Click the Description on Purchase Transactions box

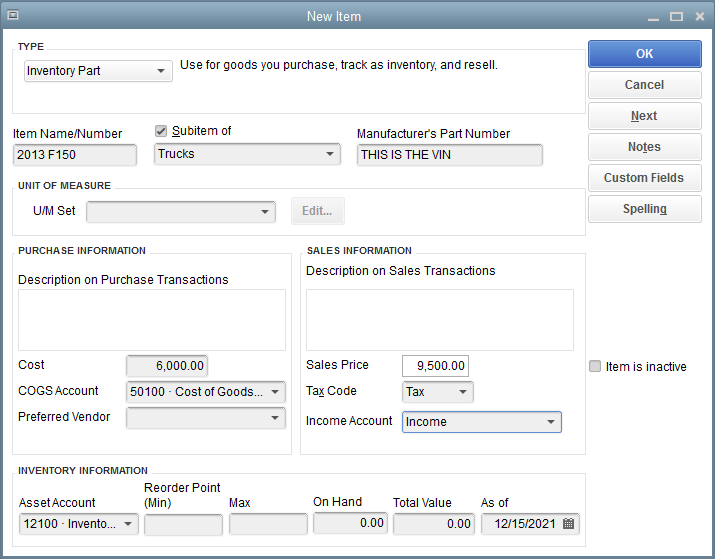[151, 319]
